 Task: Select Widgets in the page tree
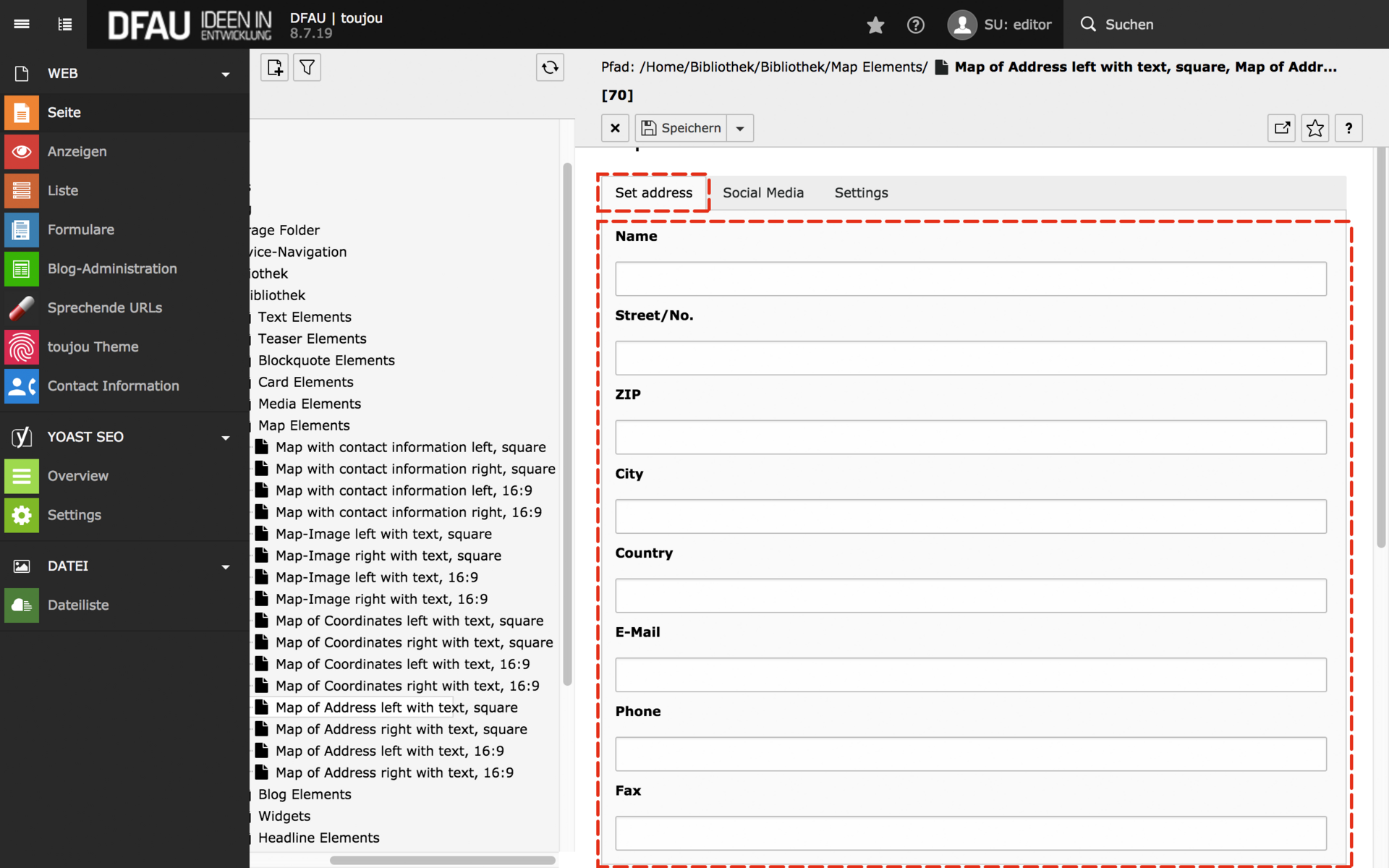pos(284,816)
